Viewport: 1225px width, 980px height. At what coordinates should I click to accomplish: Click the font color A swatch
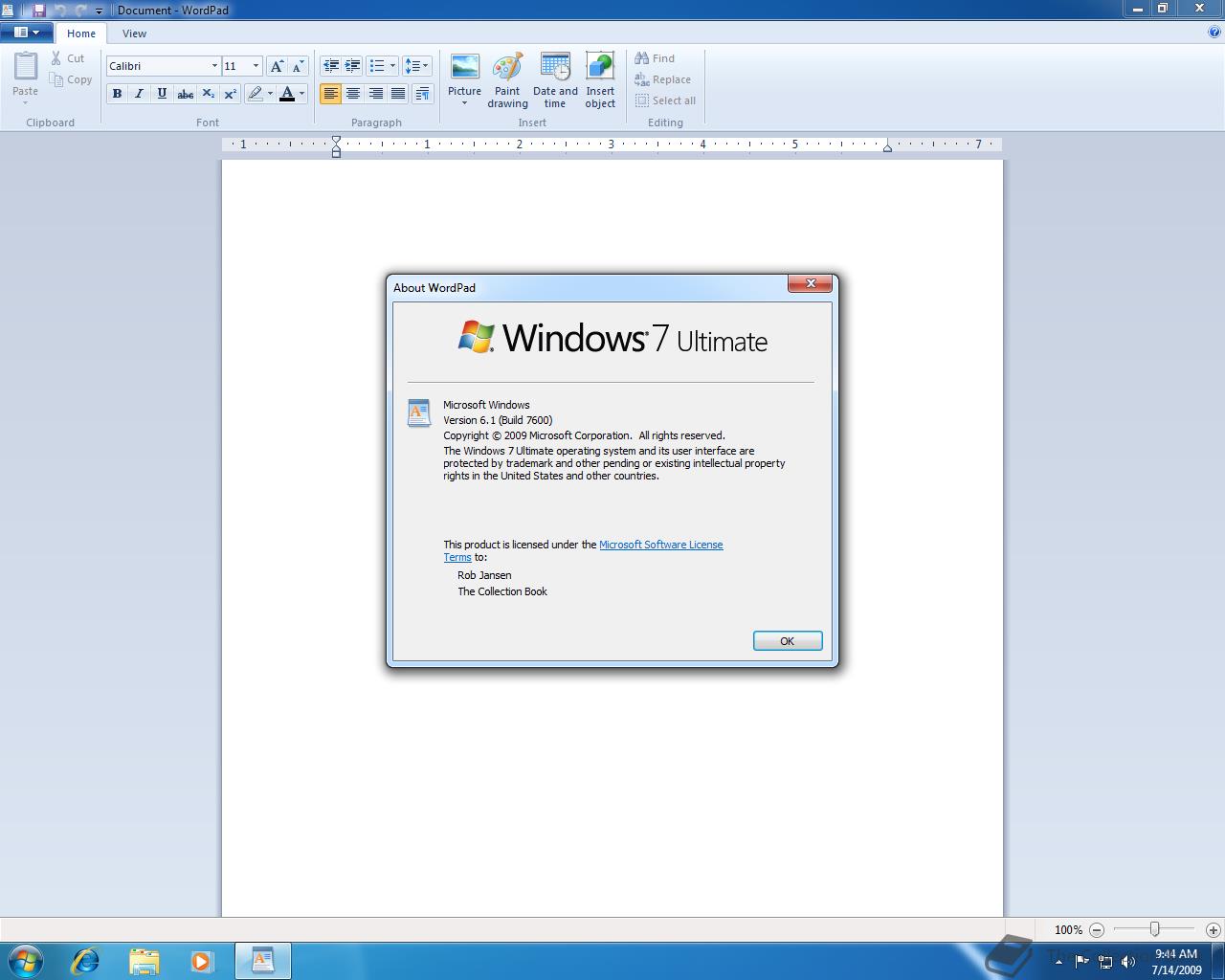click(x=286, y=93)
